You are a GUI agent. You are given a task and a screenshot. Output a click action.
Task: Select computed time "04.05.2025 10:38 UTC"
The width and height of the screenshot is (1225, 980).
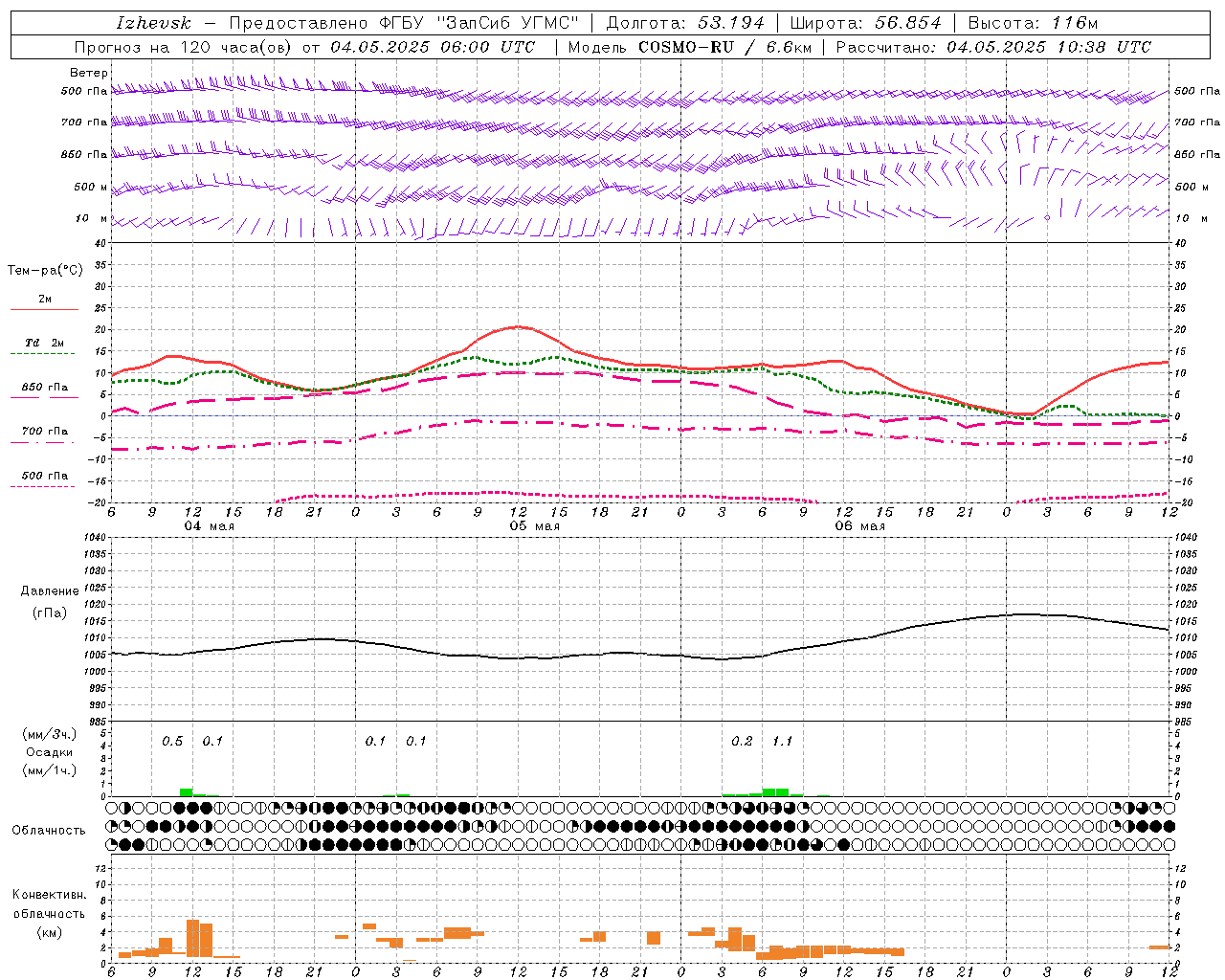[1049, 47]
